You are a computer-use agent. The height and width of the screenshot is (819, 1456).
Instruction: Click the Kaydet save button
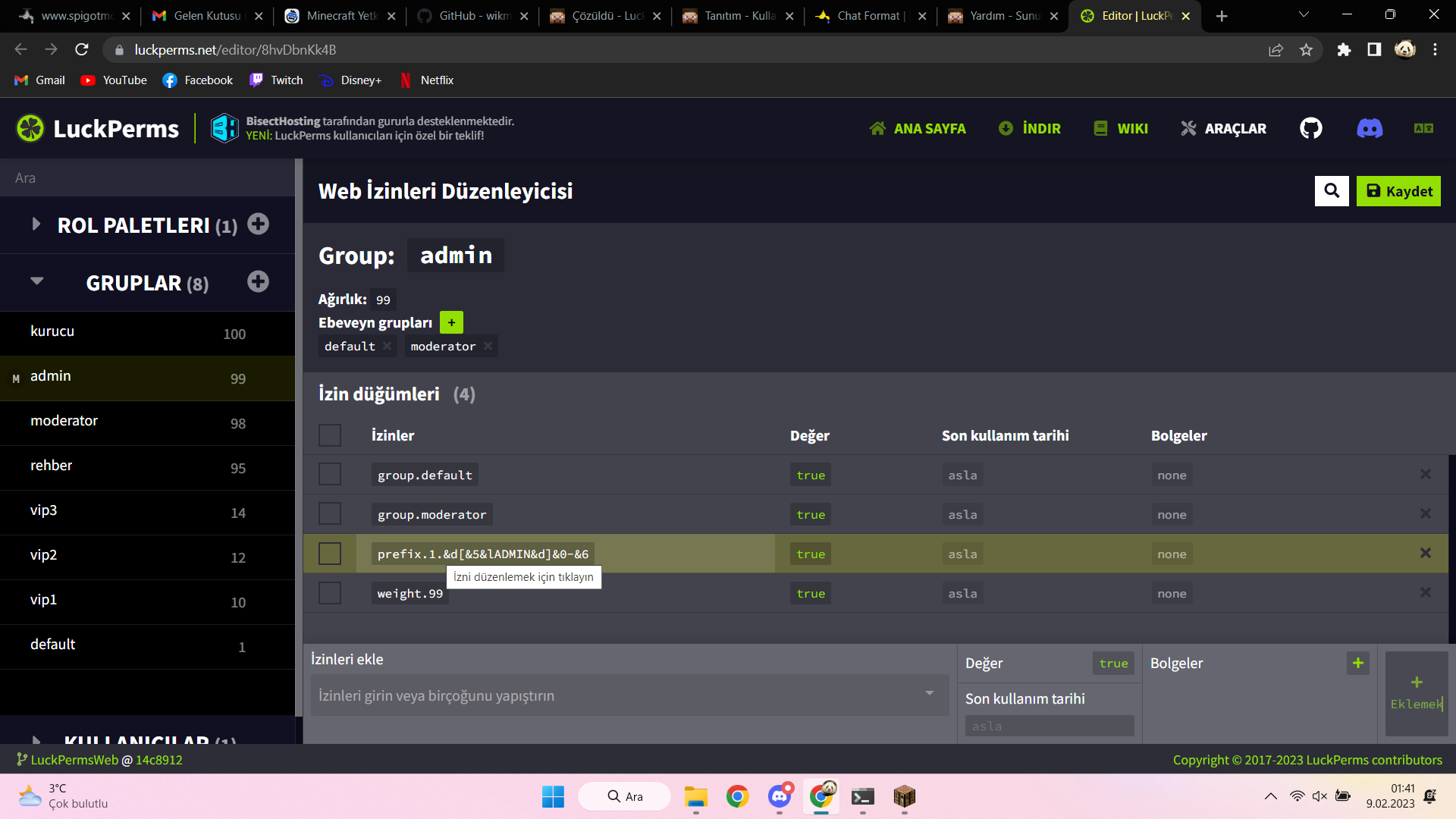(1398, 191)
